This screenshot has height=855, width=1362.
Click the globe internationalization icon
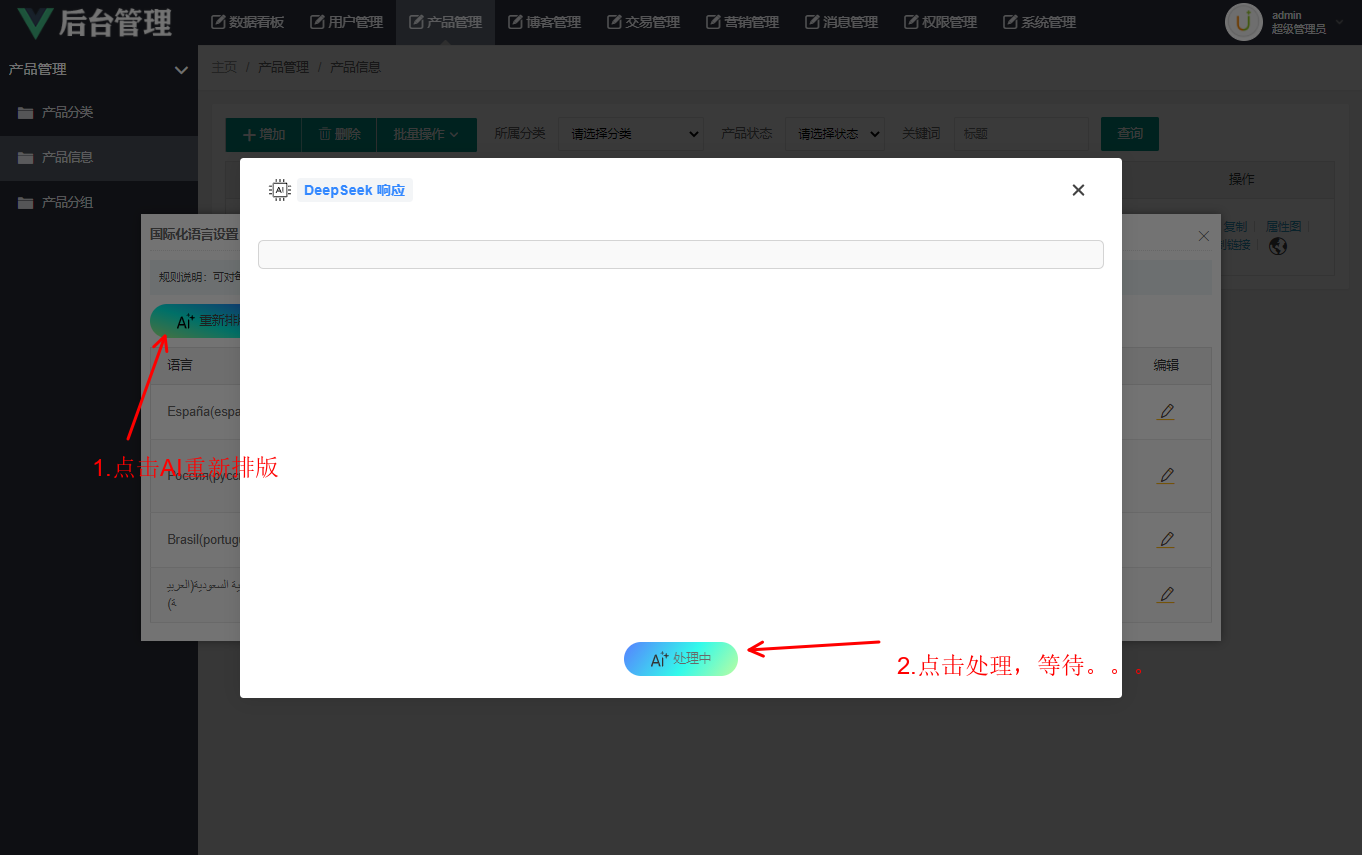point(1277,246)
